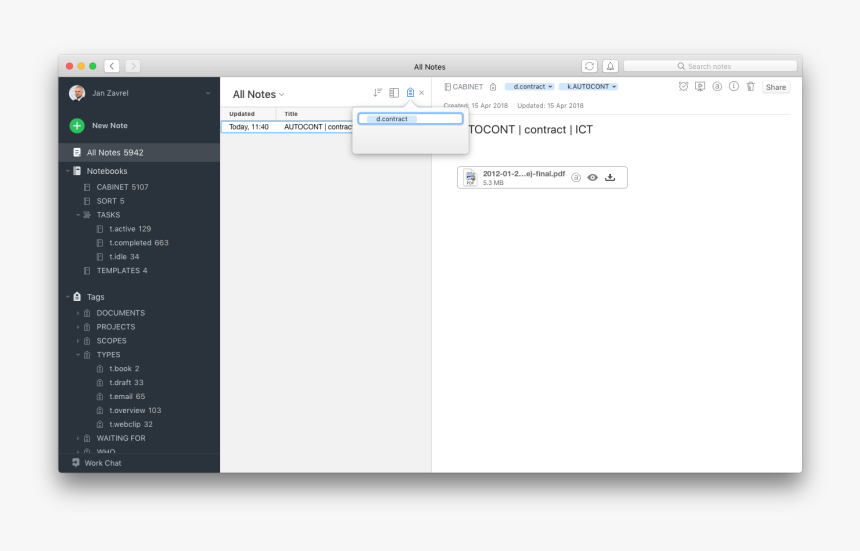Open the SORT 5 notebook
Screen dimensions: 860x551
(x=110, y=201)
